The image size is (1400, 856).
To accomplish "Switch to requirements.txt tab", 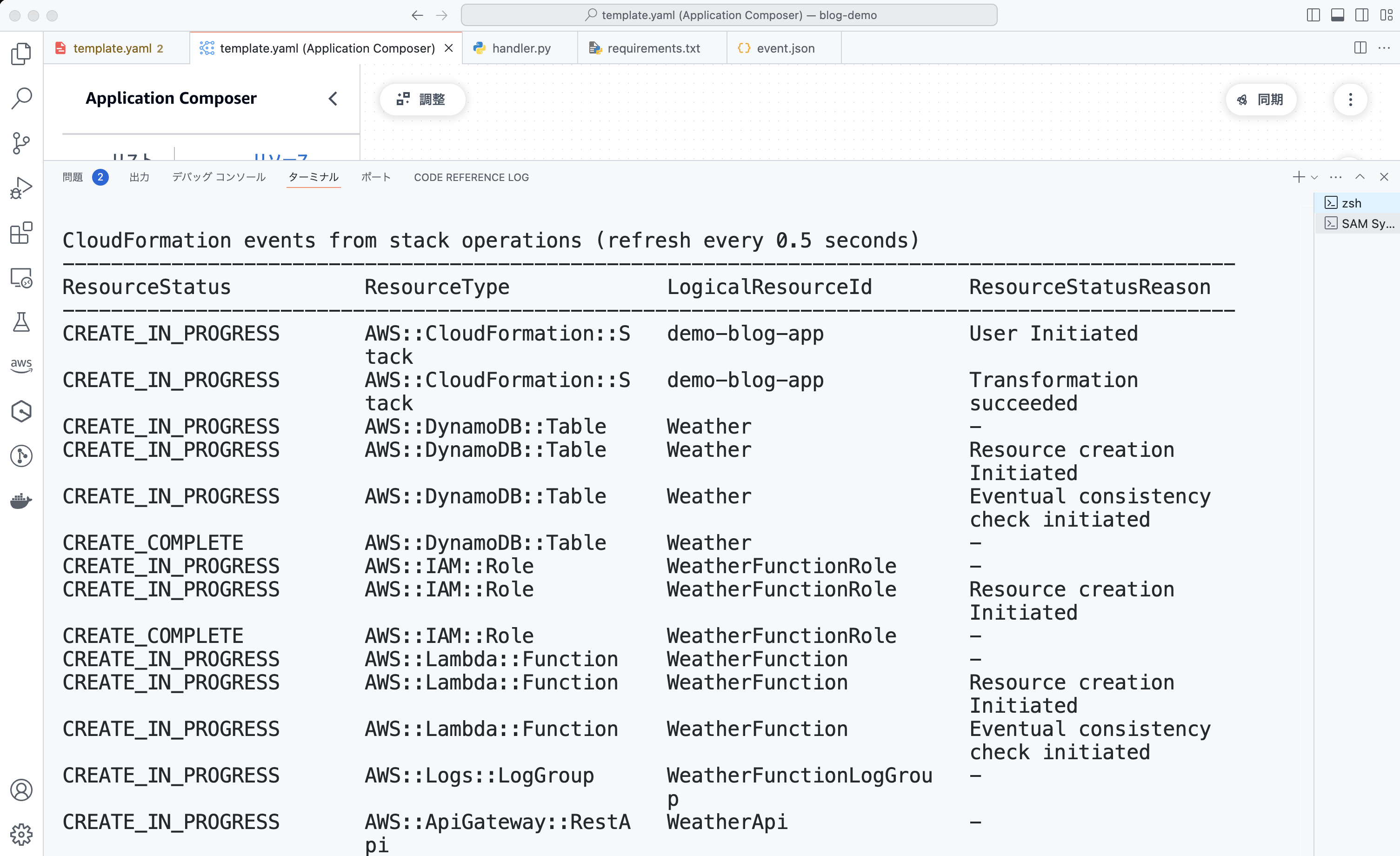I will [652, 48].
